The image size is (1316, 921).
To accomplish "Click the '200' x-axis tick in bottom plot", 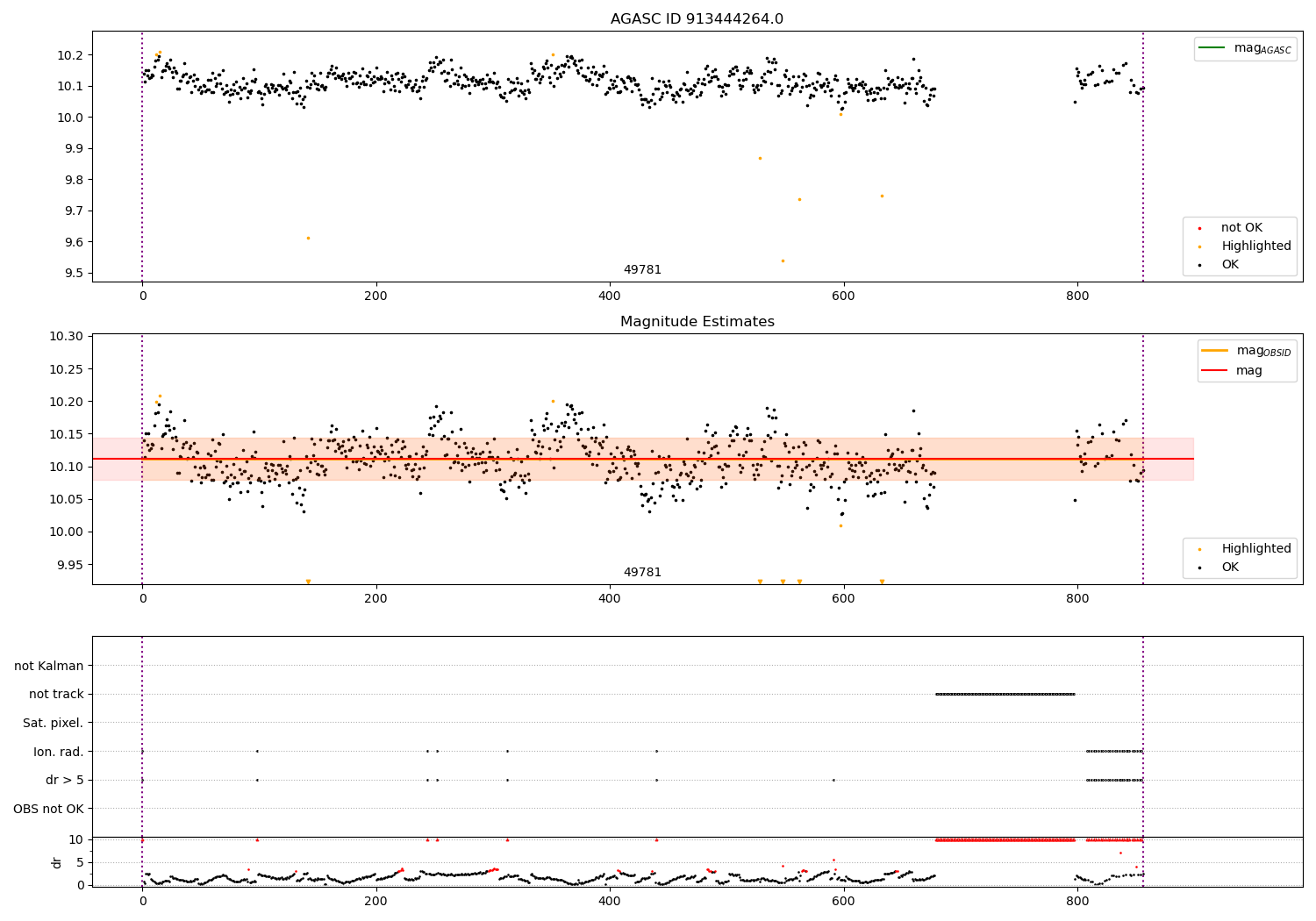I will point(375,901).
